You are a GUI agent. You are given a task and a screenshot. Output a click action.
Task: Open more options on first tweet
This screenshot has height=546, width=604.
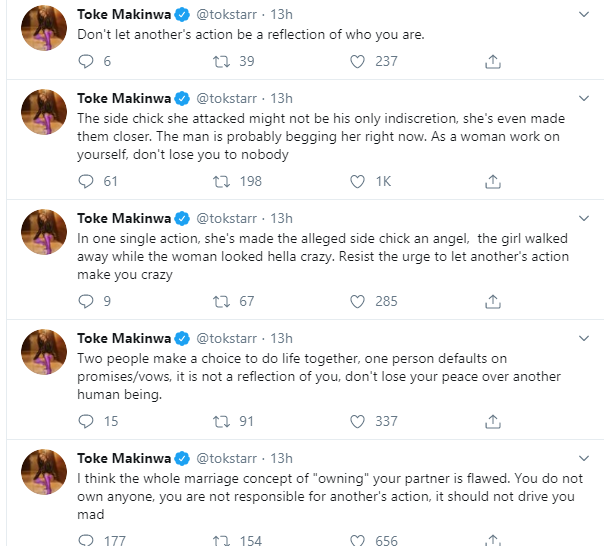pos(583,15)
